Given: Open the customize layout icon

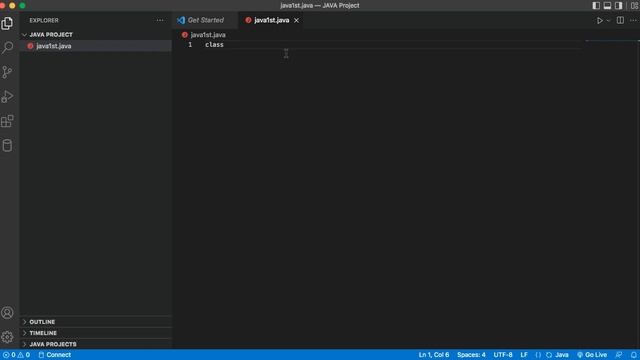Looking at the screenshot, I should (x=634, y=6).
